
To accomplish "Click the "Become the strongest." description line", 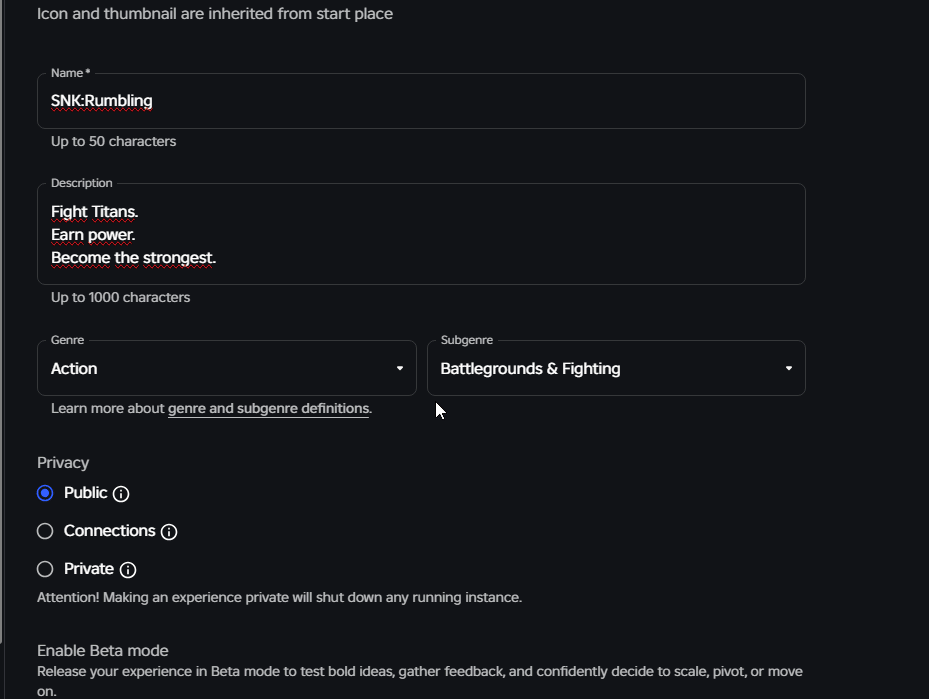I will [x=133, y=257].
